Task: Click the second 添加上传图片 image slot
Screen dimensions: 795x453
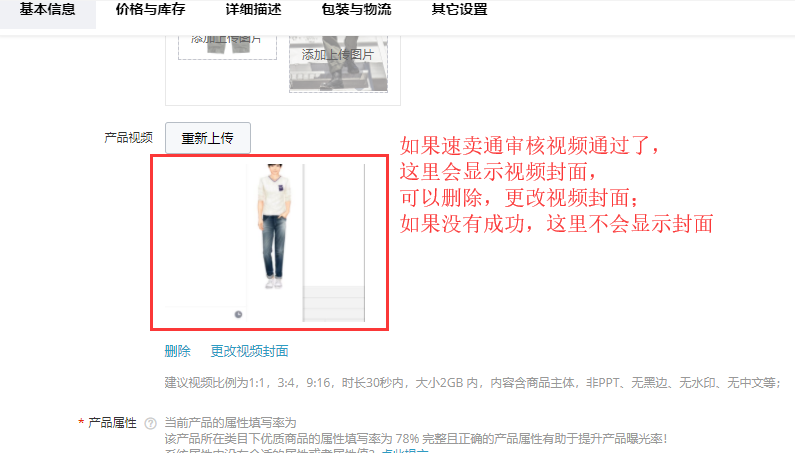Action: coord(338,63)
